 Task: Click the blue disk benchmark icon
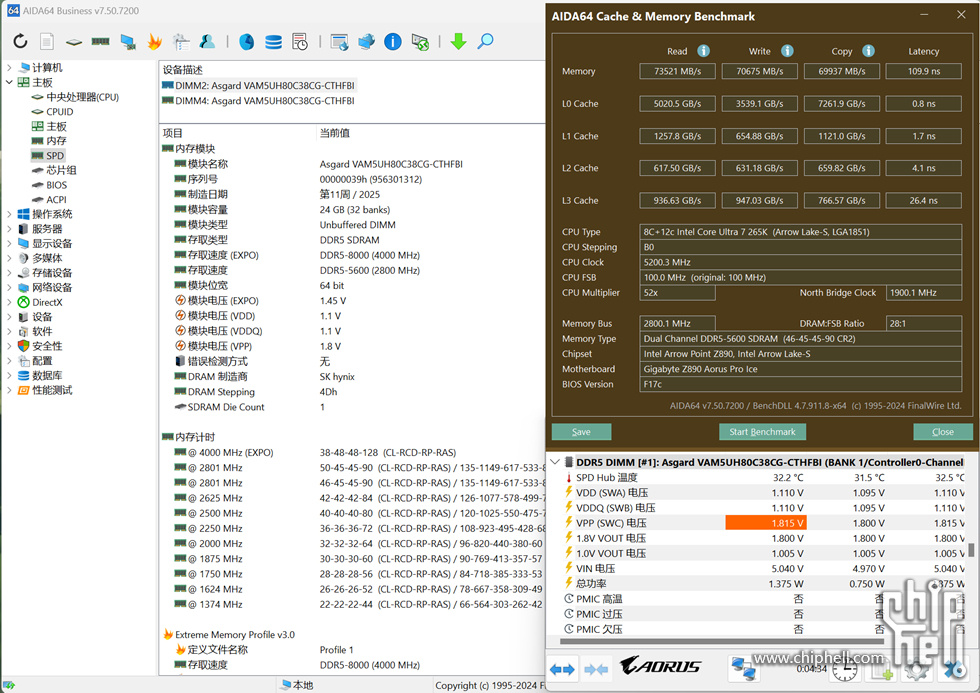[x=246, y=42]
